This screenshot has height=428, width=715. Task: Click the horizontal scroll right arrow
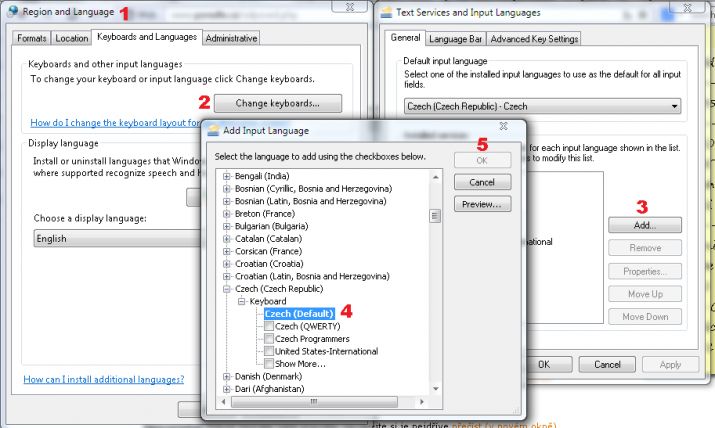pyautogui.click(x=422, y=402)
